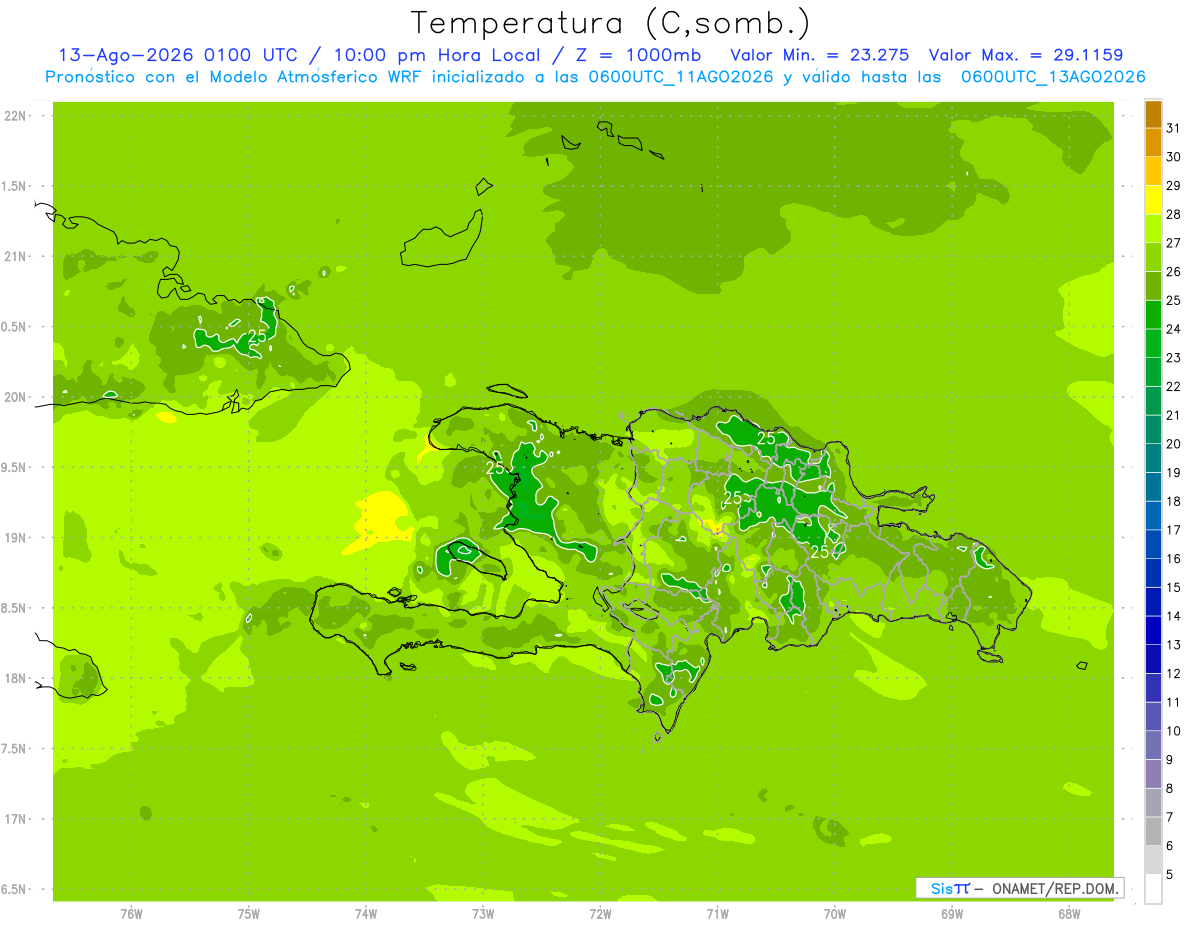Click the '70W' longitude label
The height and width of the screenshot is (927, 1200).
[x=834, y=914]
